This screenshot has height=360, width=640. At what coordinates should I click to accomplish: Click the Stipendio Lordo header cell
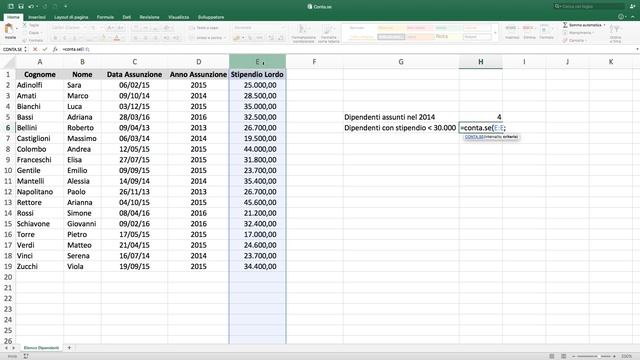tap(257, 74)
